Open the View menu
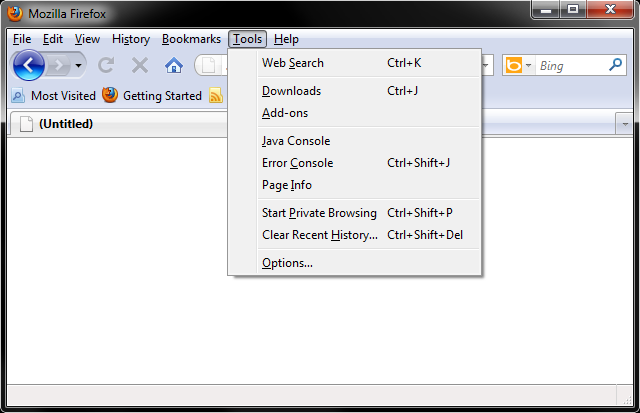 (x=87, y=39)
